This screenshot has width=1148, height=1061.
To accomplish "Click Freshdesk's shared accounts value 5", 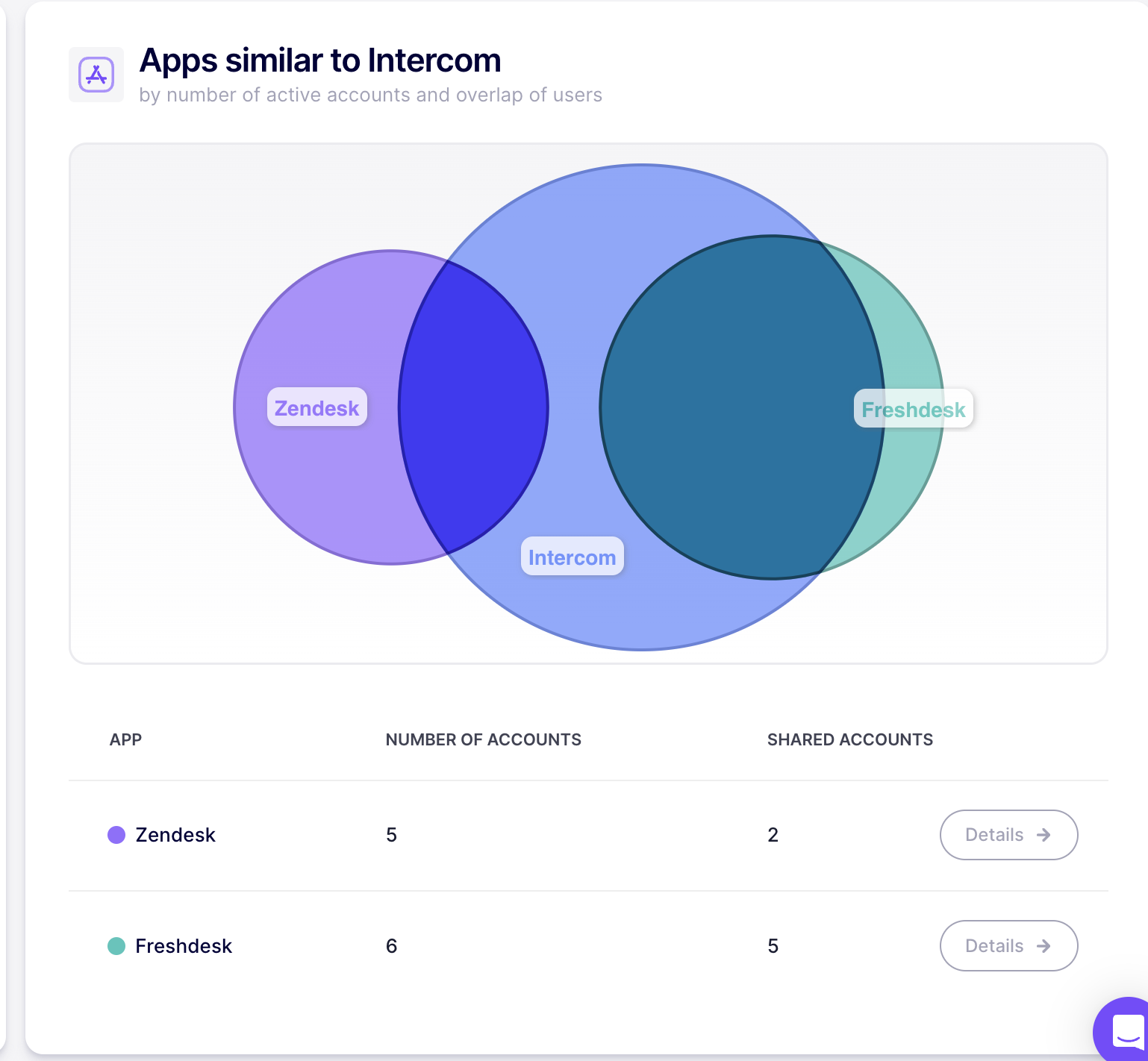I will 773,946.
